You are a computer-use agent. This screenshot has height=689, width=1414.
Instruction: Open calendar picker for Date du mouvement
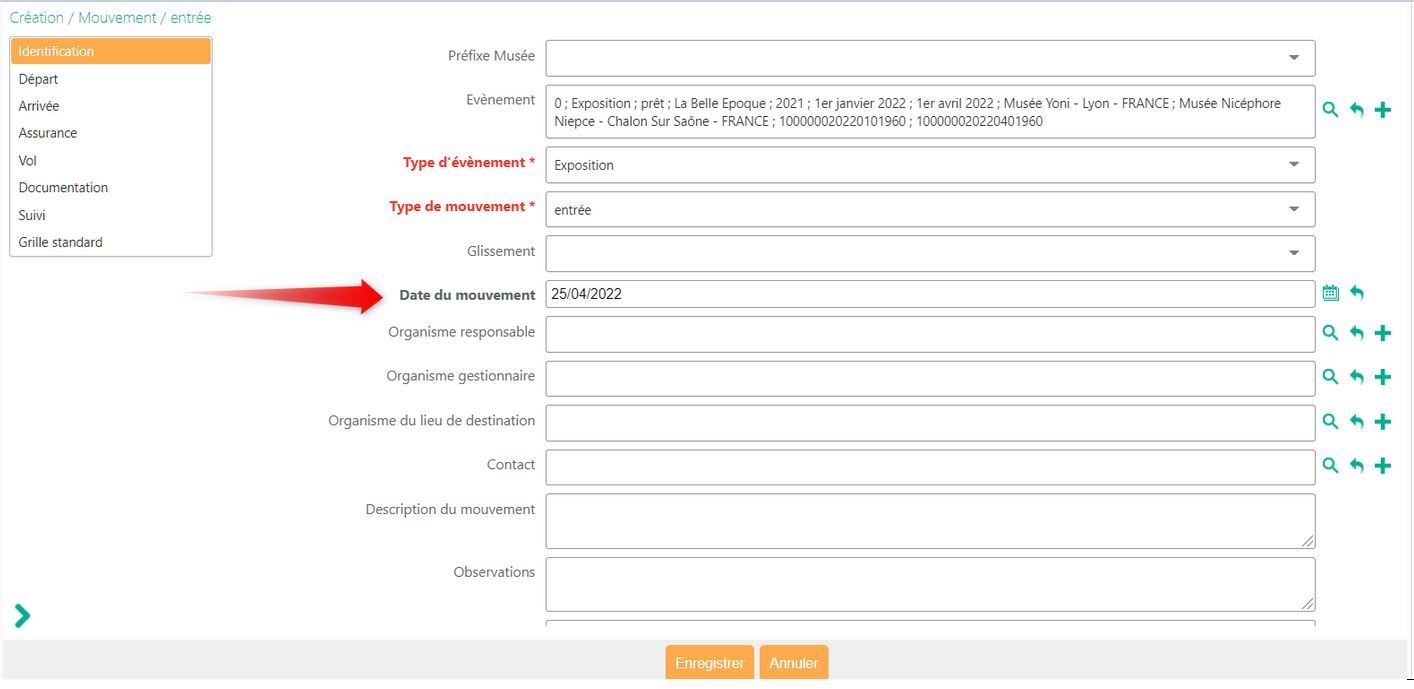pos(1330,293)
